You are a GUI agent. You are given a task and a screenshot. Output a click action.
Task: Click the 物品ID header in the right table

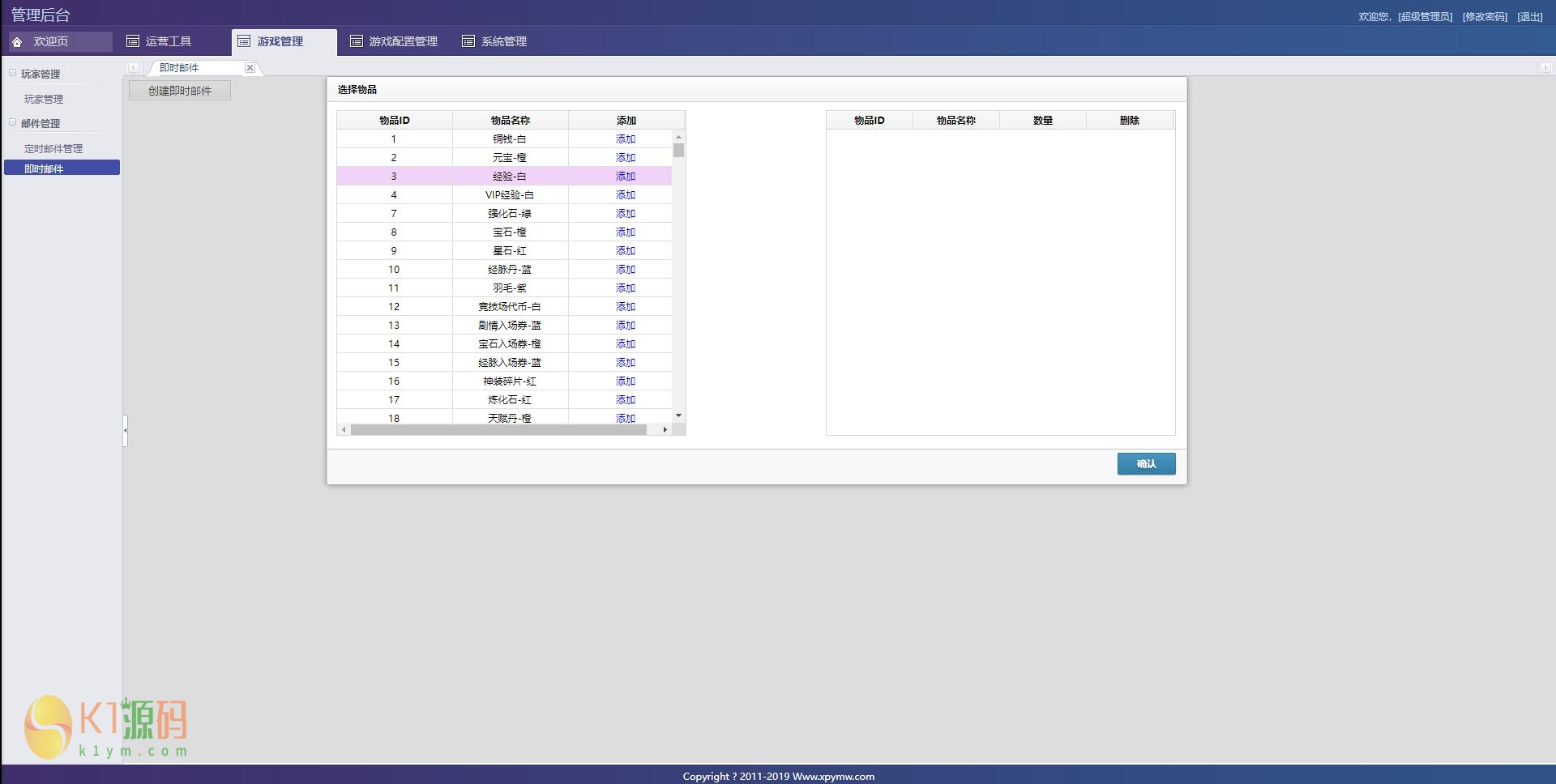[870, 121]
